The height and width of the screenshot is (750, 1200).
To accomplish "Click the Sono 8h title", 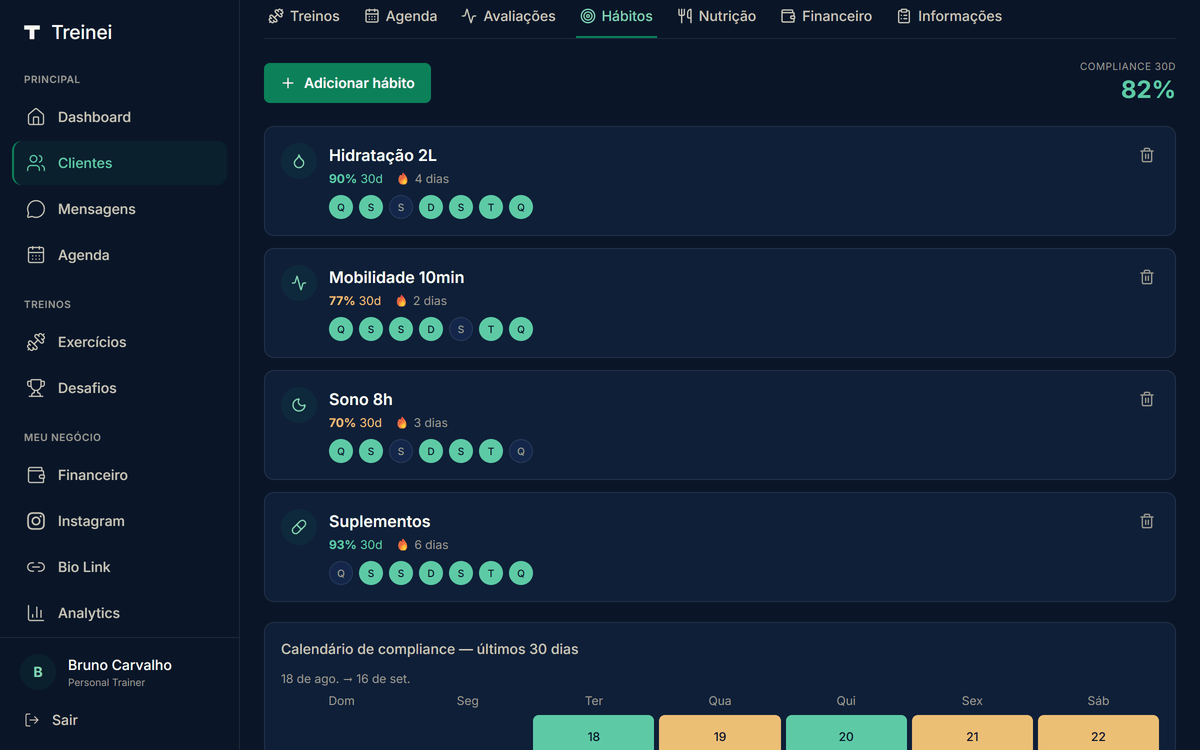I will [361, 399].
